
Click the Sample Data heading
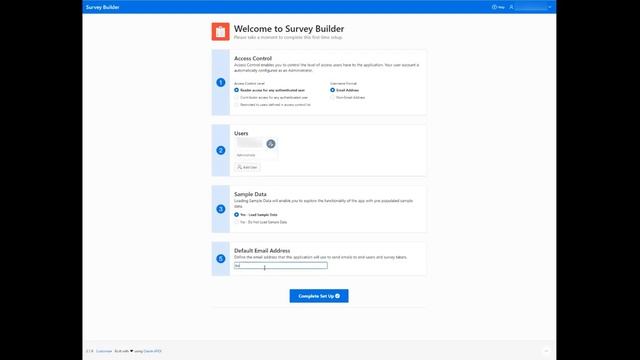[250, 194]
